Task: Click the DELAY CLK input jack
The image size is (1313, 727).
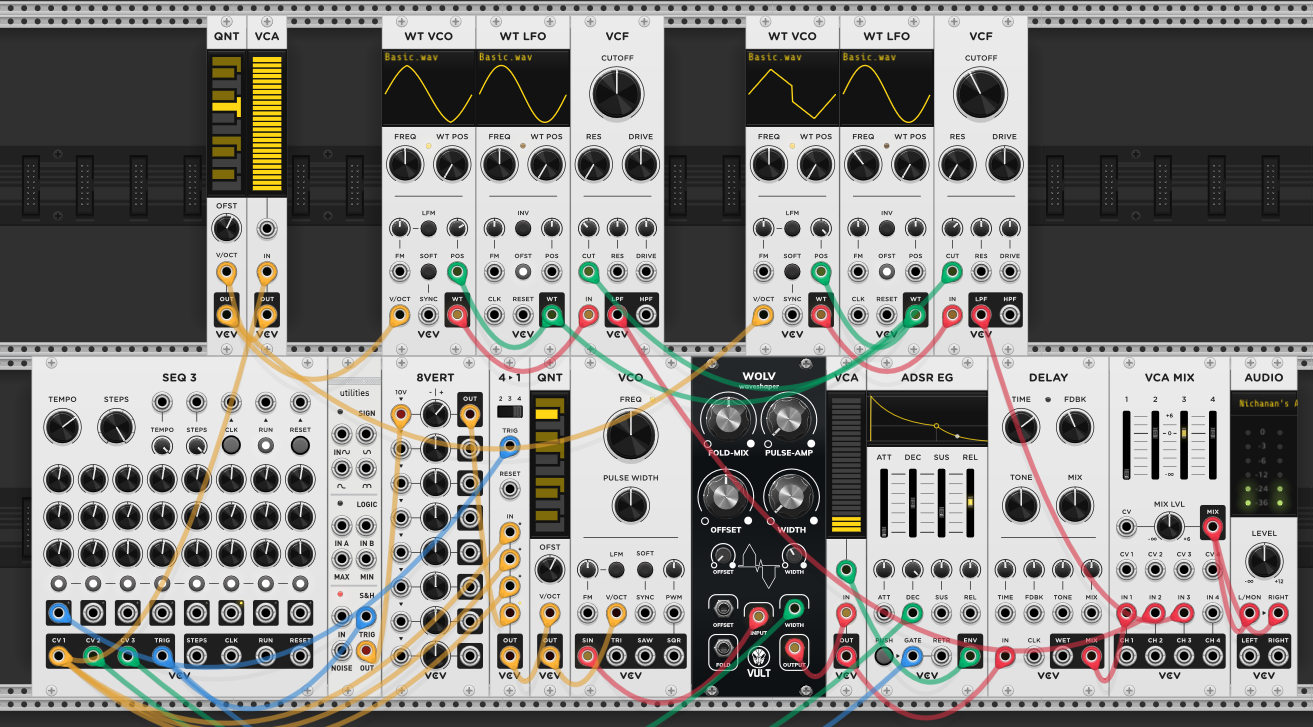Action: [x=1034, y=656]
